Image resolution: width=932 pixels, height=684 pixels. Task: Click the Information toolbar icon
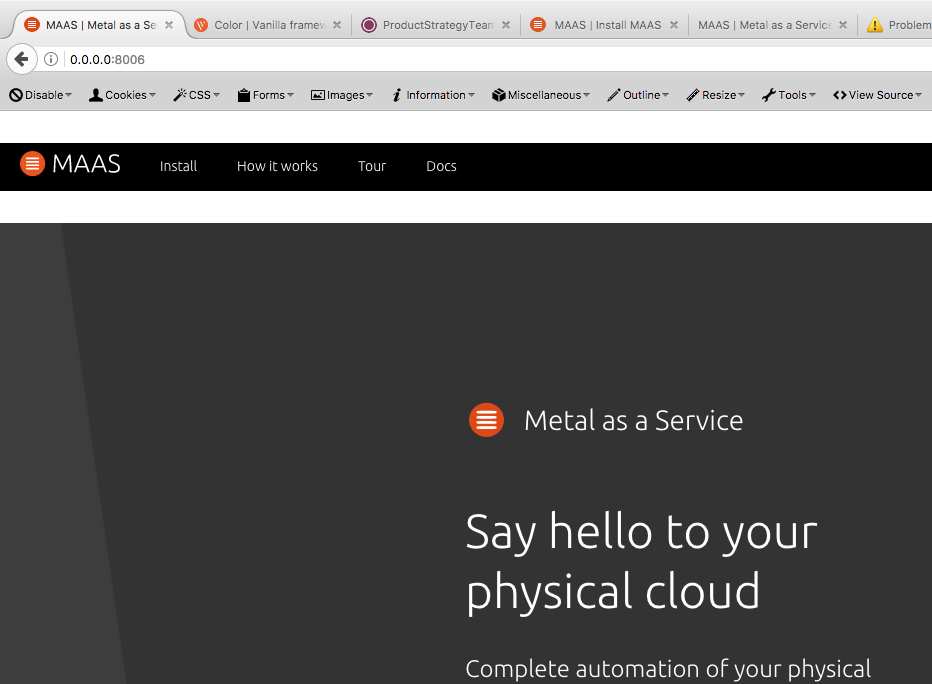point(397,95)
